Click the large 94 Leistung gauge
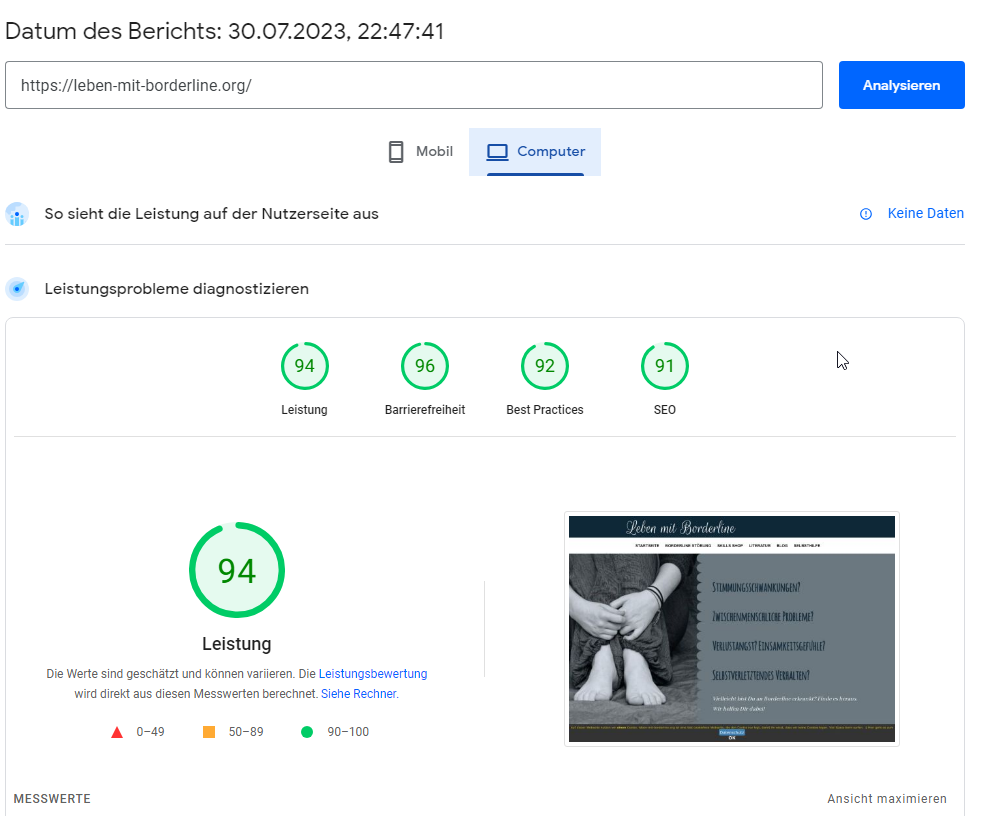This screenshot has width=981, height=816. point(237,570)
